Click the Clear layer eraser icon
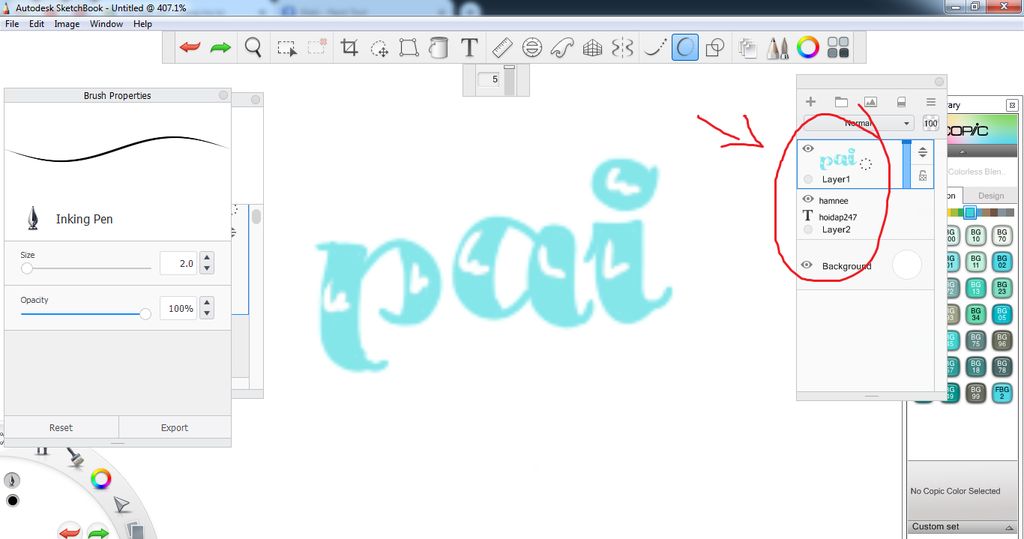Viewport: 1024px width, 539px height. pyautogui.click(x=901, y=102)
